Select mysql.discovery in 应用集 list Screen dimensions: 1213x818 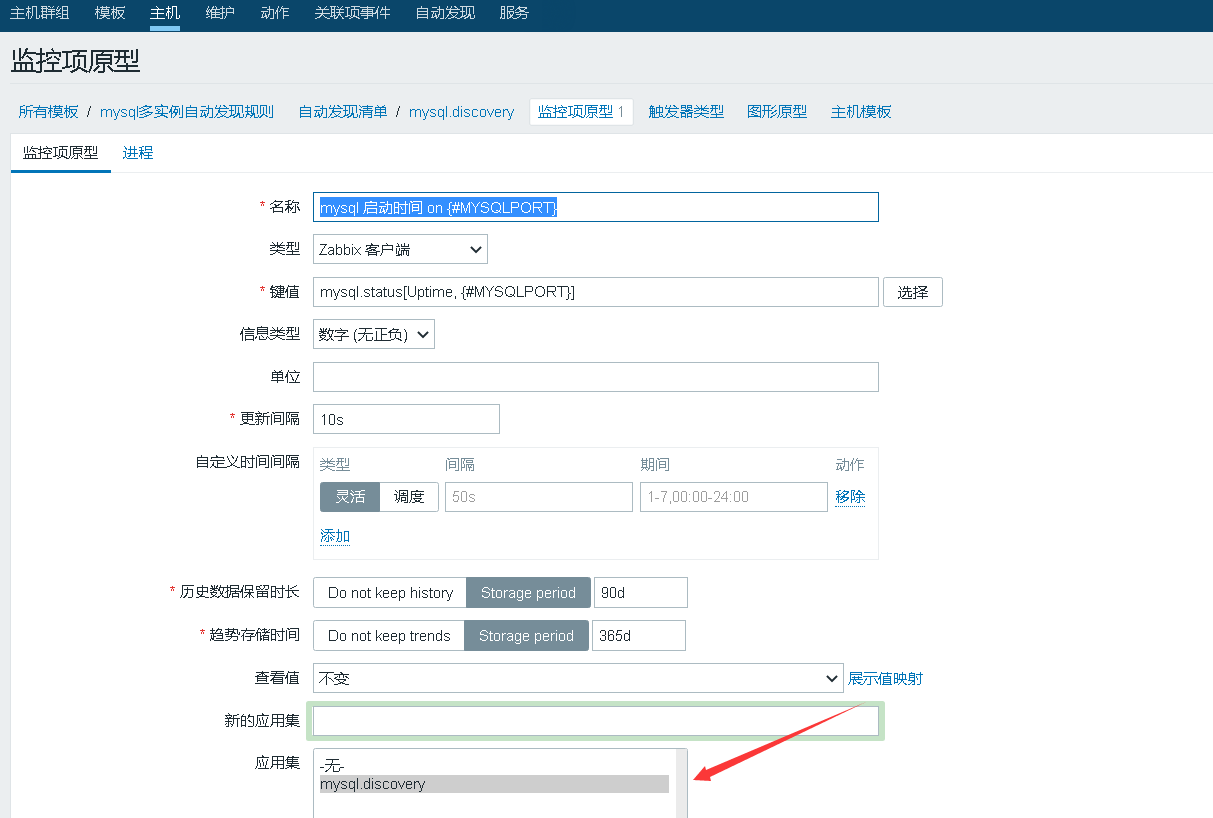(x=494, y=784)
